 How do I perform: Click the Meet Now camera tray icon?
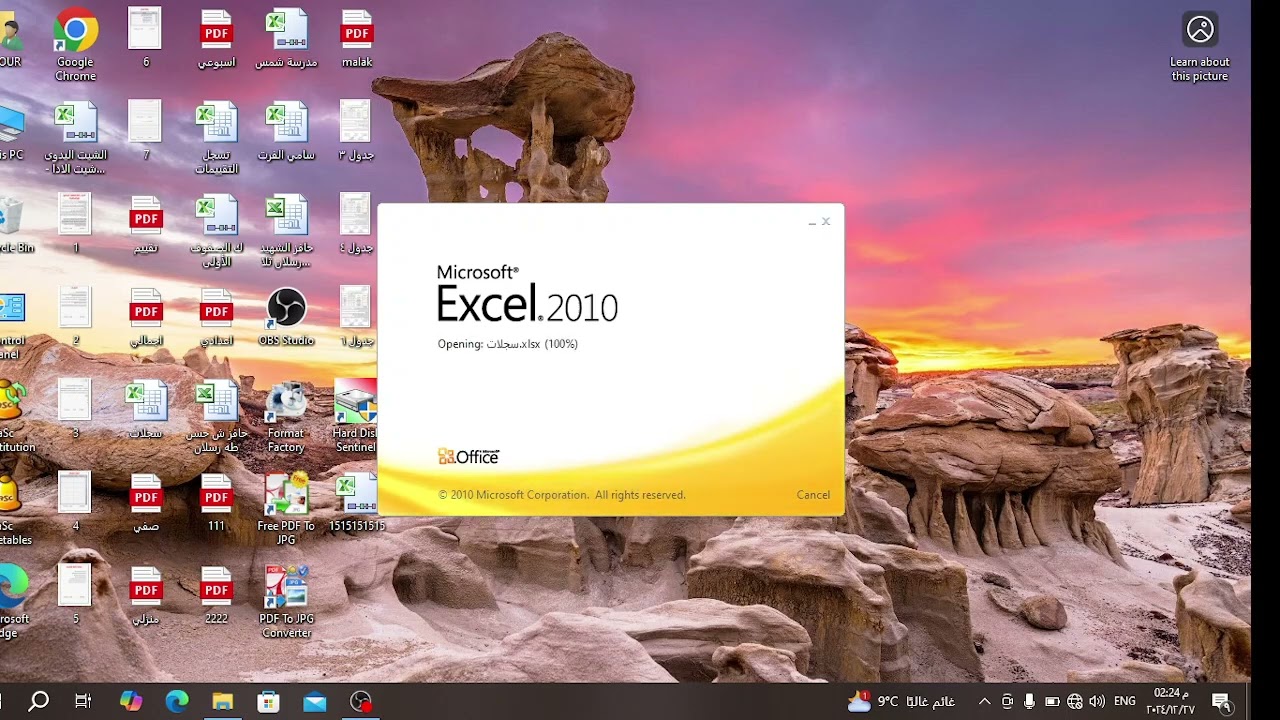point(1007,701)
